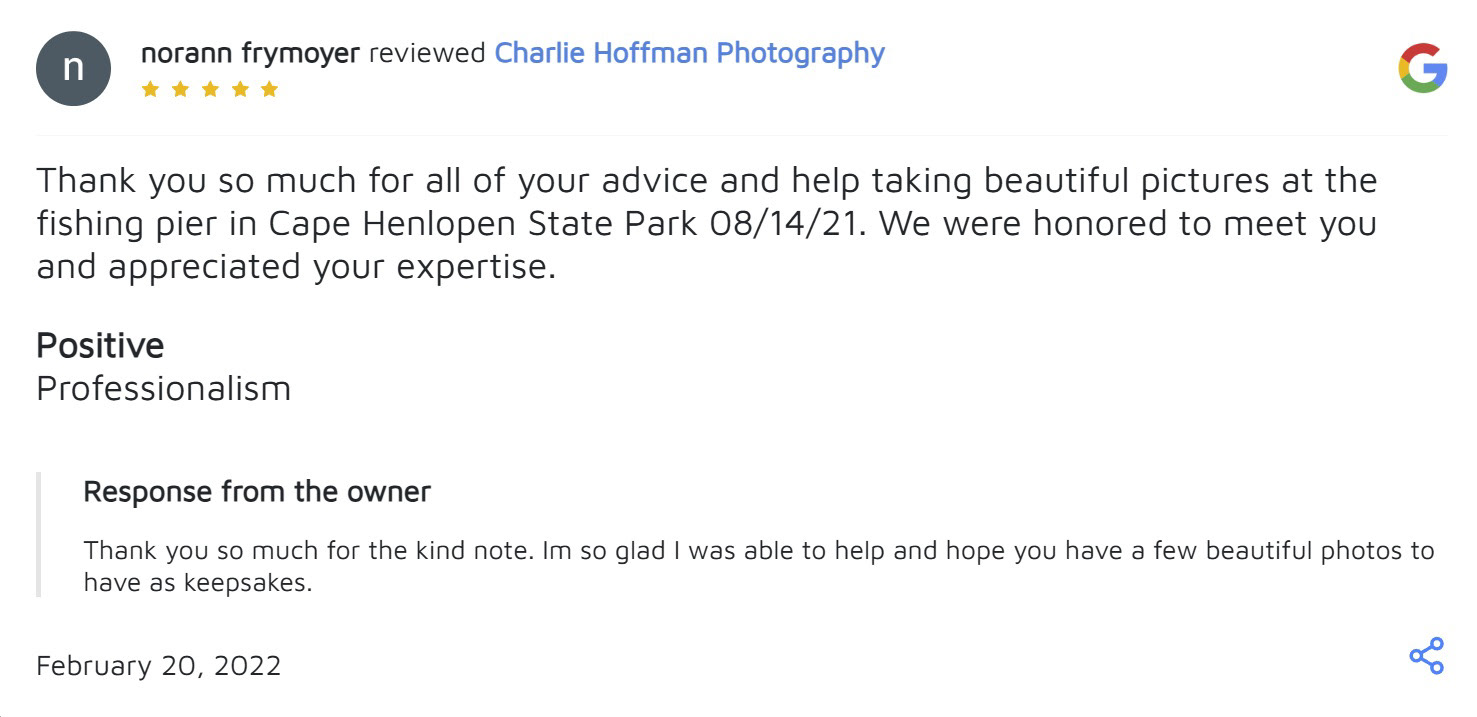Open the Charlie Hoffman Photography link
The image size is (1477, 717).
point(689,53)
